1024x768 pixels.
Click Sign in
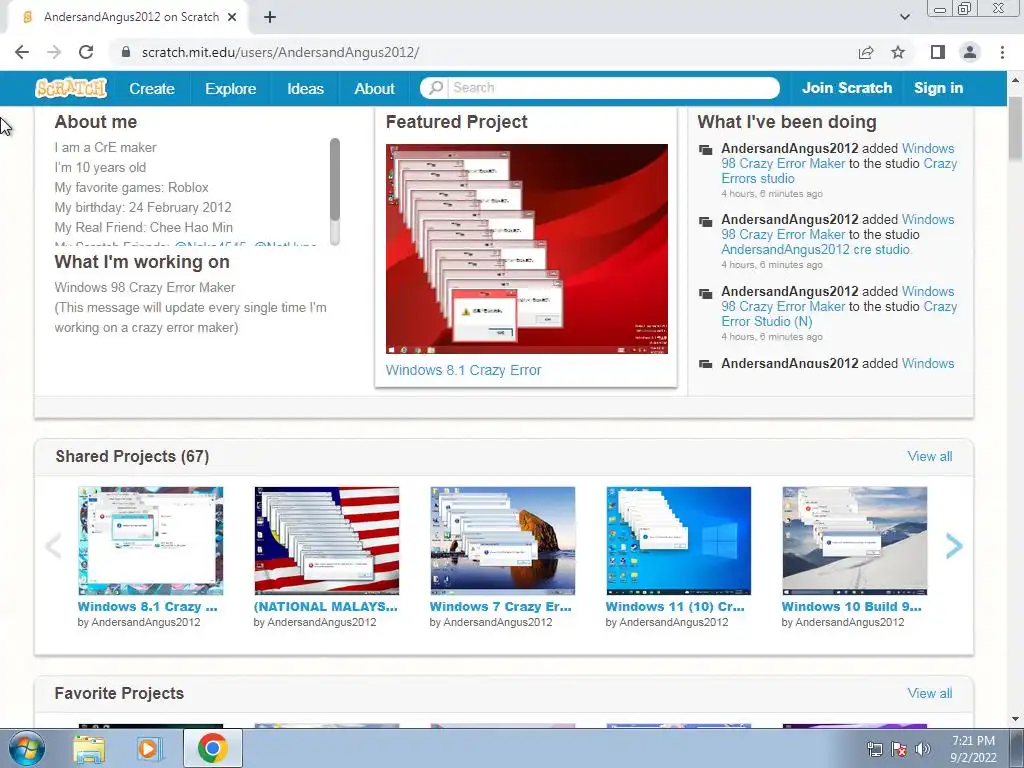[938, 88]
